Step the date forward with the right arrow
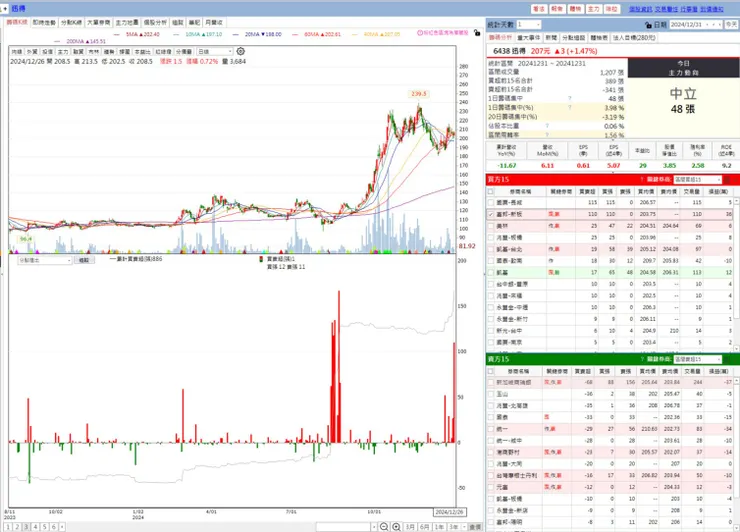This screenshot has width=740, height=532. [720, 24]
